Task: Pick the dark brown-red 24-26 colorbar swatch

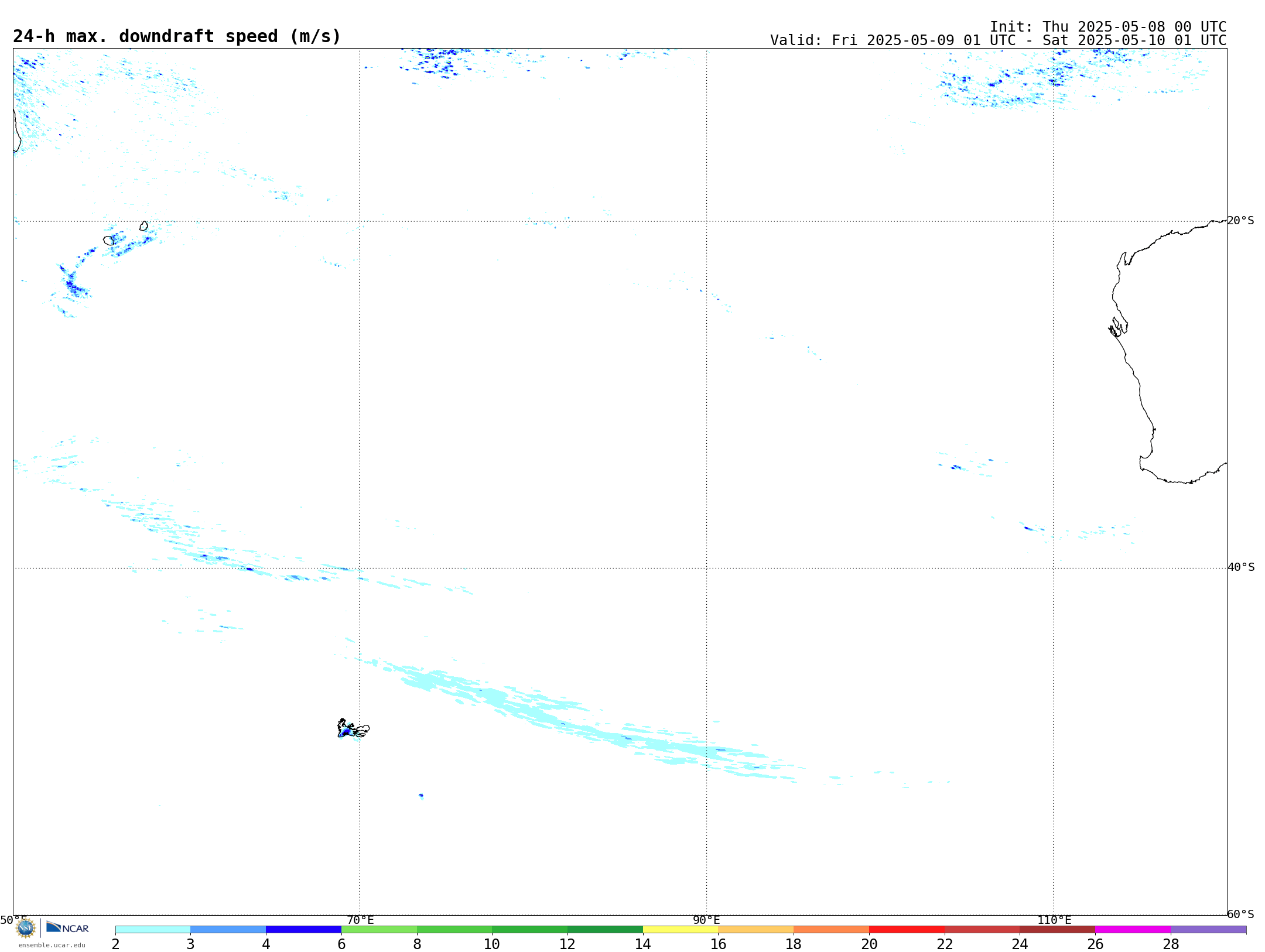Action: click(x=1058, y=930)
